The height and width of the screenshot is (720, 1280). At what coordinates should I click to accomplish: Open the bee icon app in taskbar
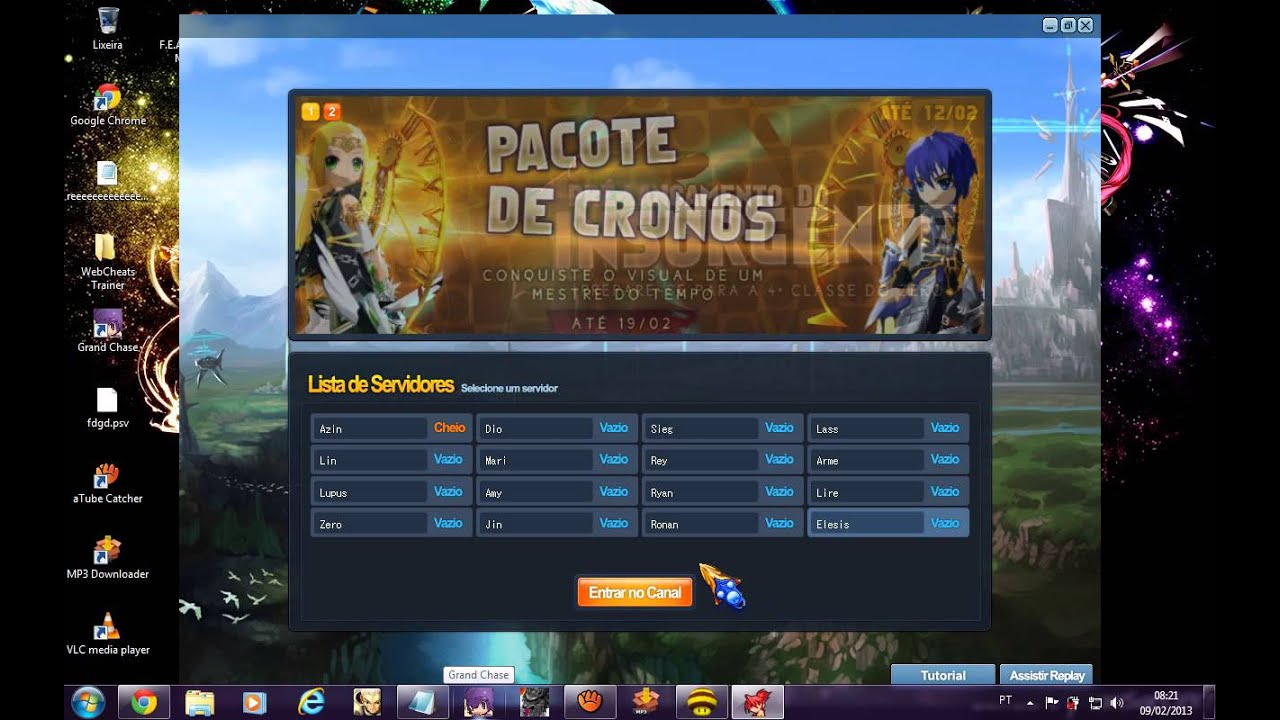click(701, 703)
